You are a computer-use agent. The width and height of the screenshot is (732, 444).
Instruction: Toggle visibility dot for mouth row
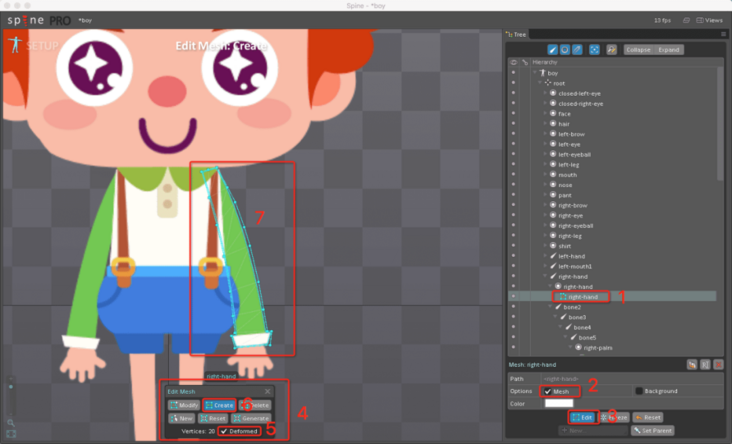click(x=514, y=175)
